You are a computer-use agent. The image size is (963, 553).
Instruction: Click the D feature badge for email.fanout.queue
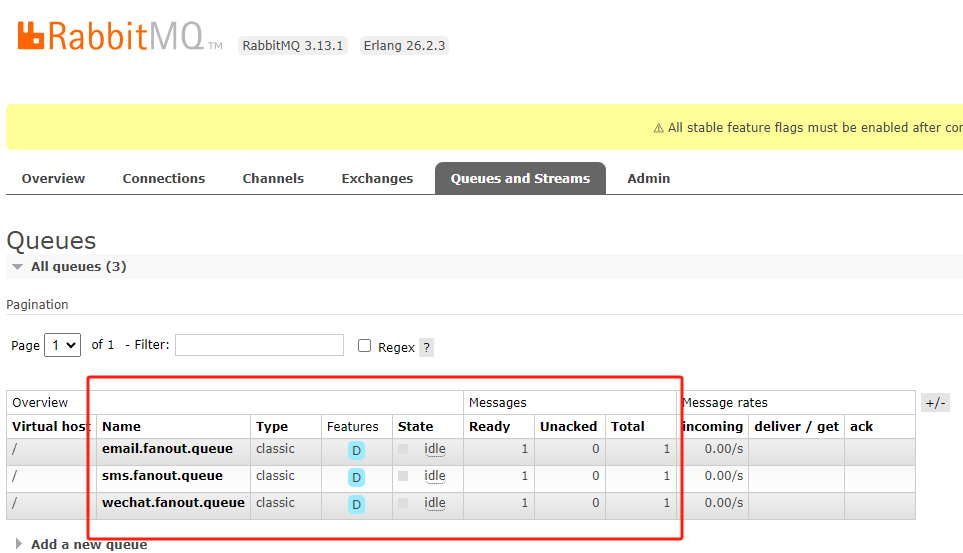click(356, 451)
